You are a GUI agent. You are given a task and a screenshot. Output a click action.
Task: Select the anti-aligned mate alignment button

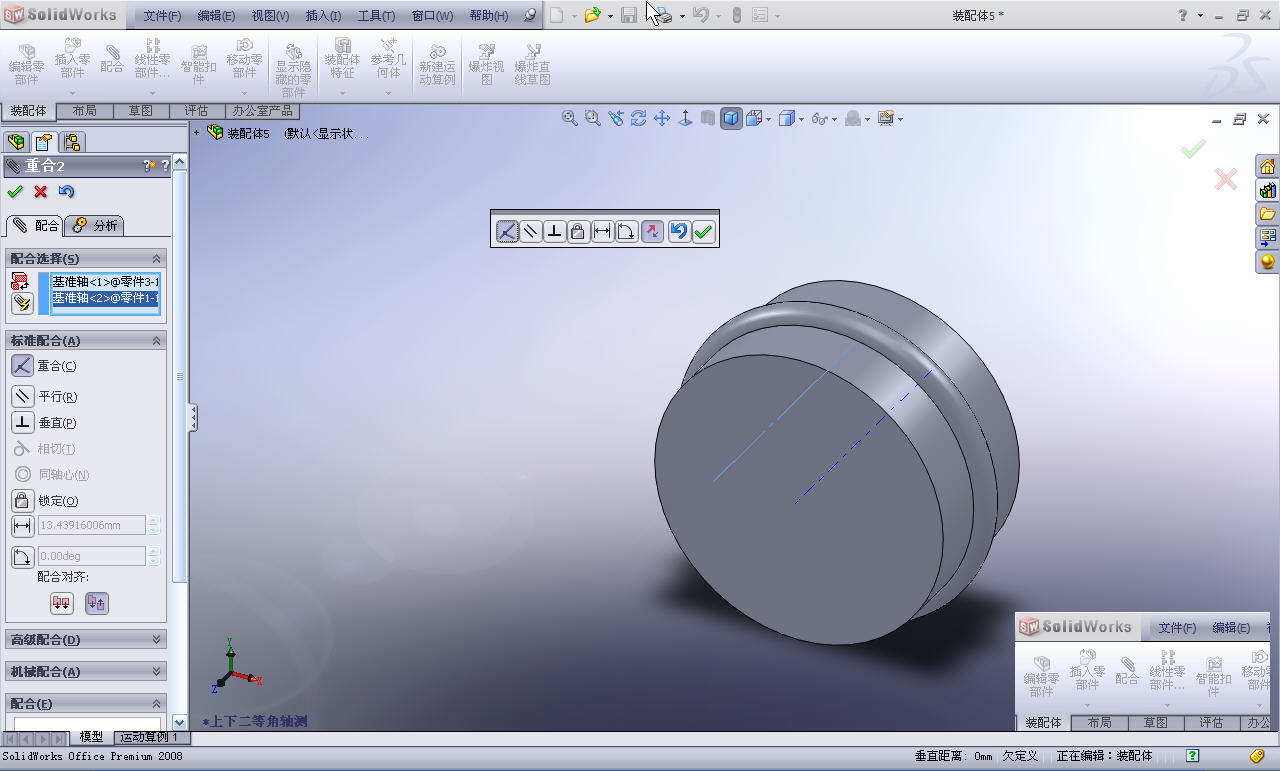point(96,603)
